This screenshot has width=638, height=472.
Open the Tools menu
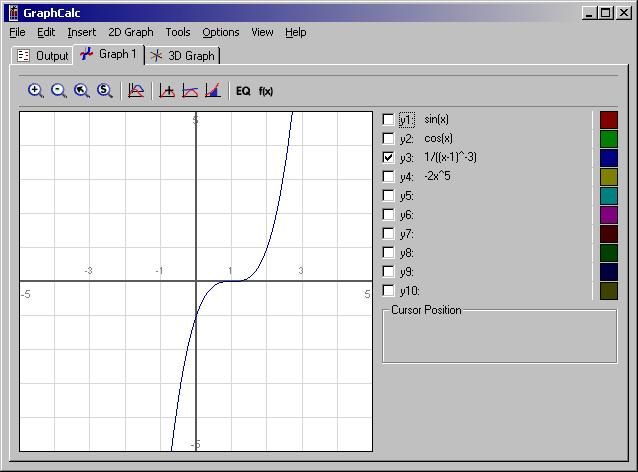[178, 32]
